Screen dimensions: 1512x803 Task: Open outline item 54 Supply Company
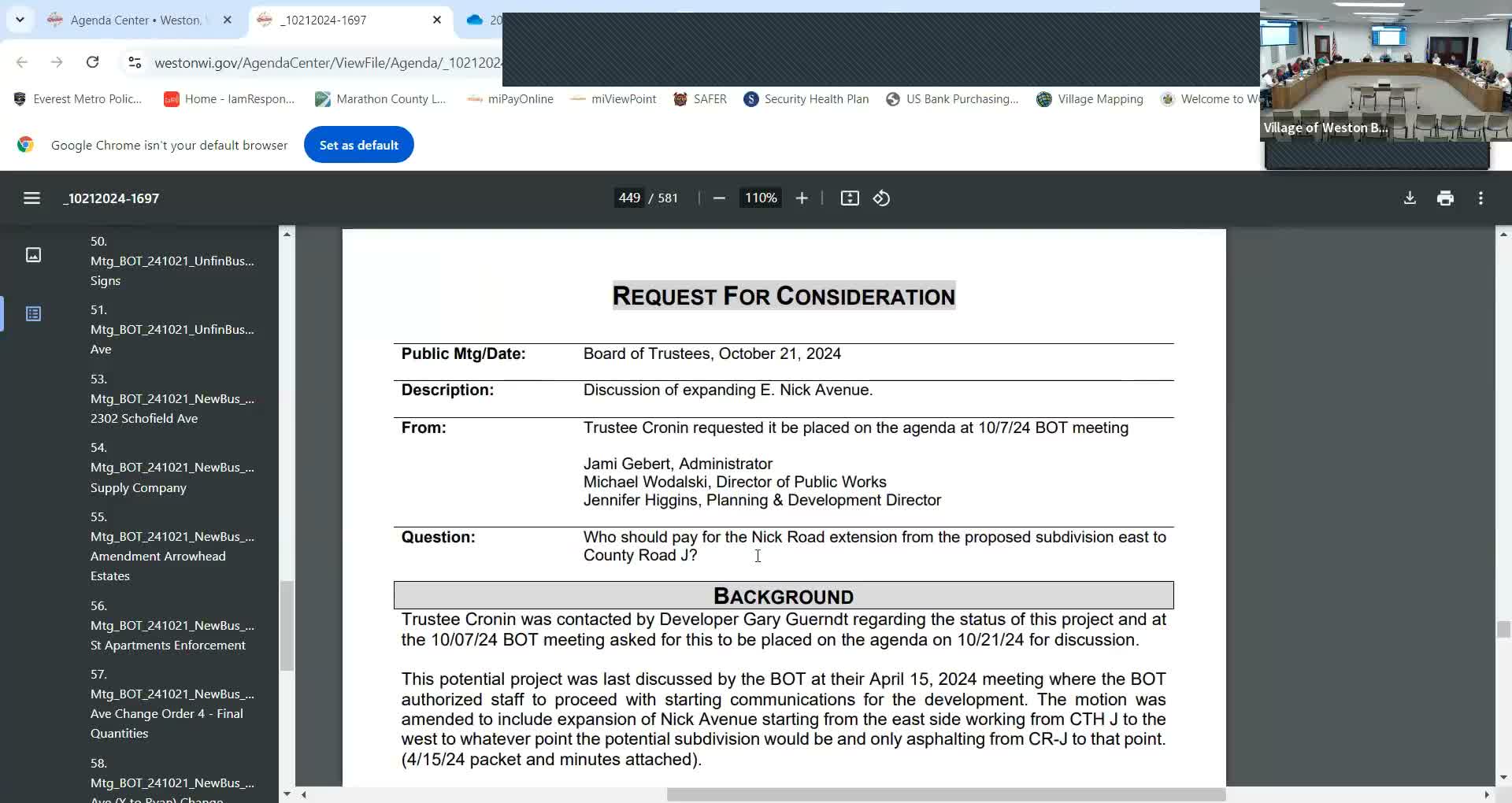(x=172, y=467)
